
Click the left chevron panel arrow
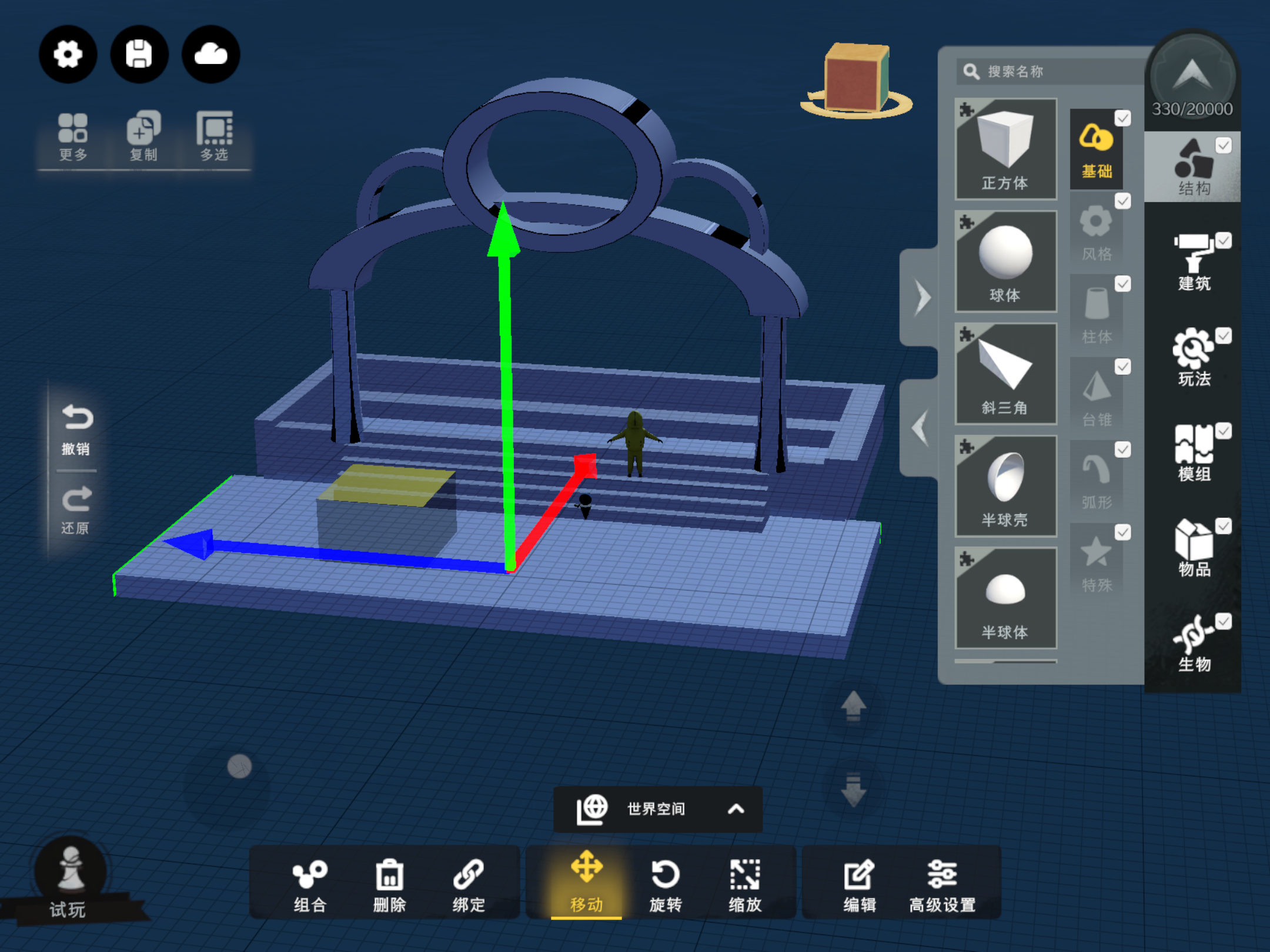coord(921,427)
